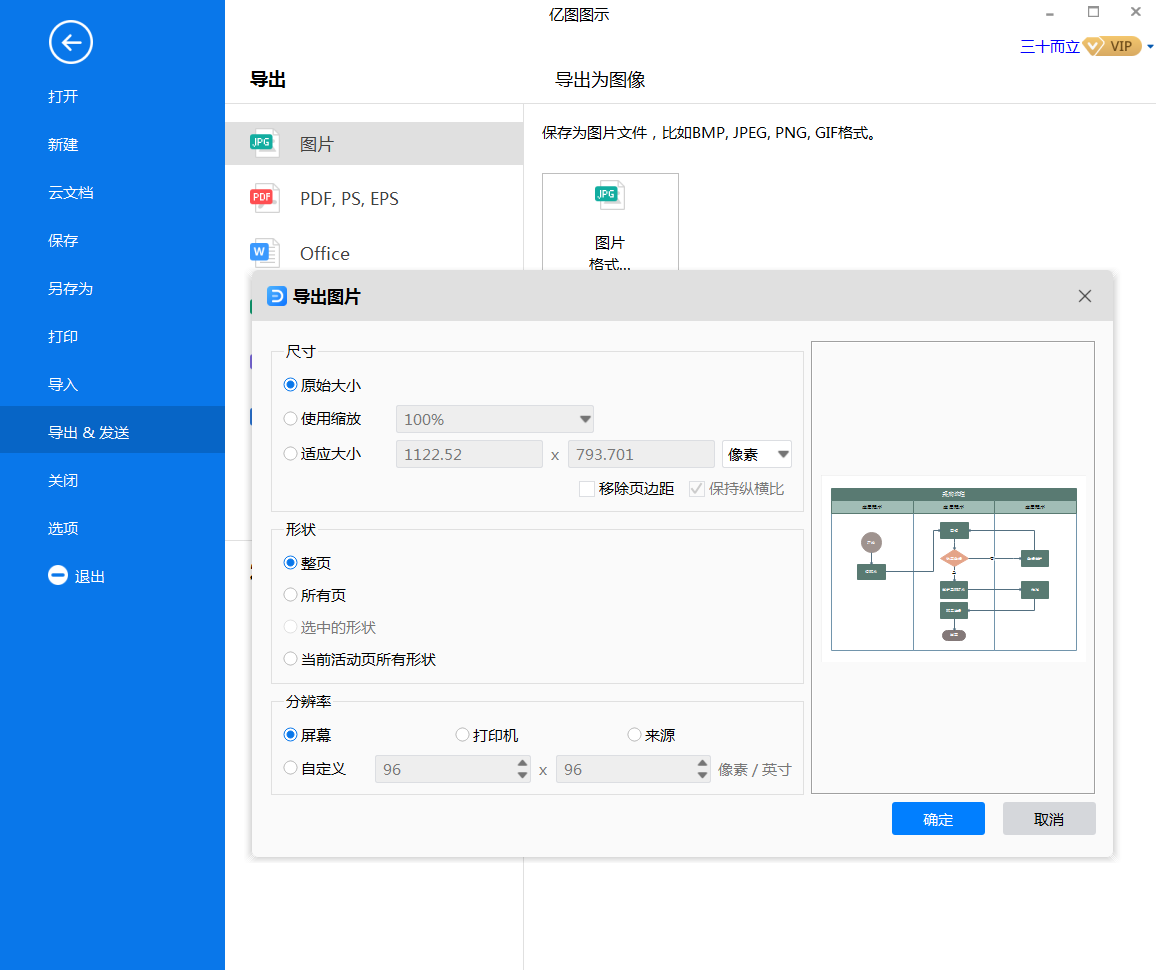Decrease the first 96 resolution spinner
The width and height of the screenshot is (1156, 970).
[x=523, y=775]
